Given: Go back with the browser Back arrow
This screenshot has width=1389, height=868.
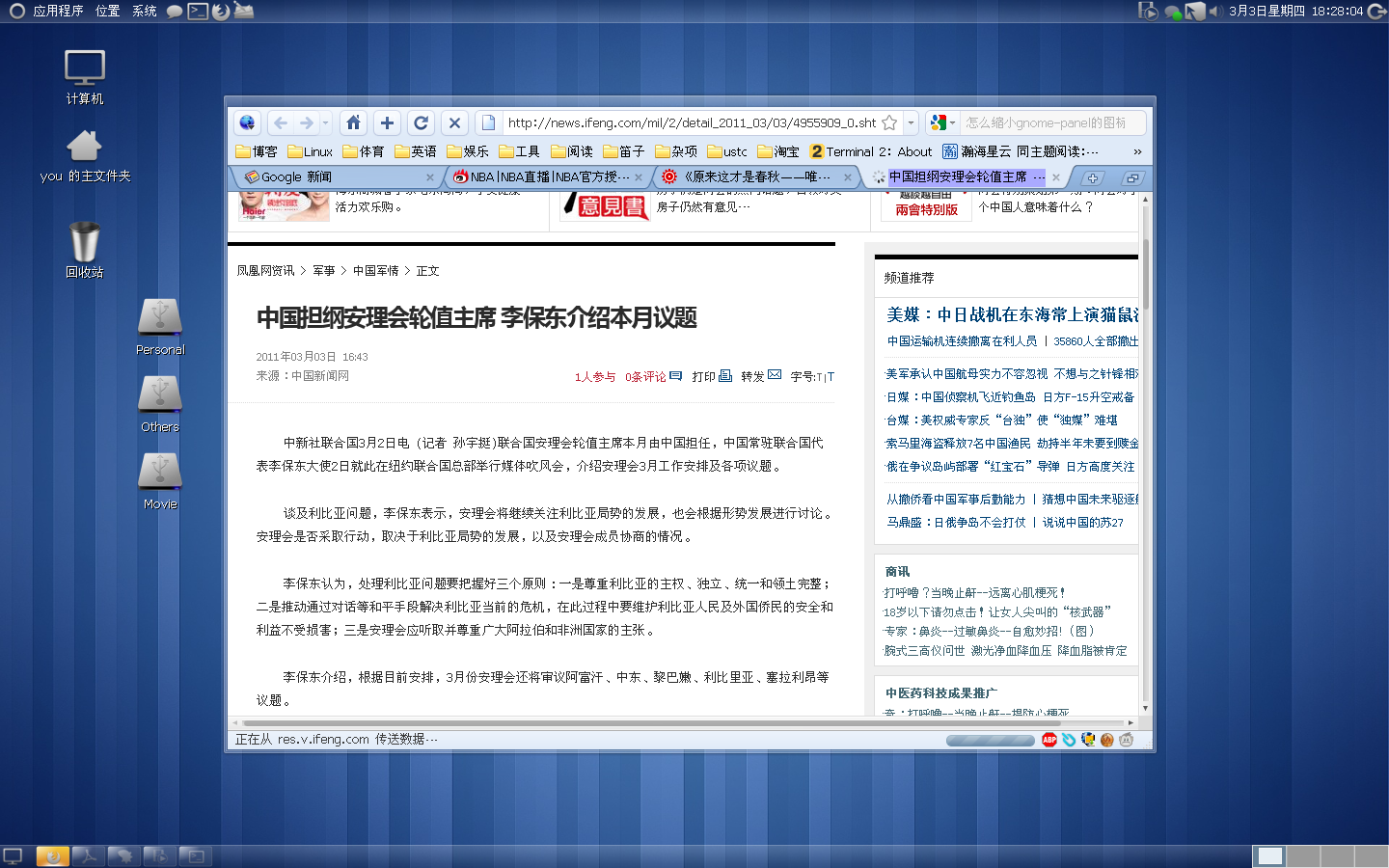Looking at the screenshot, I should tap(281, 122).
